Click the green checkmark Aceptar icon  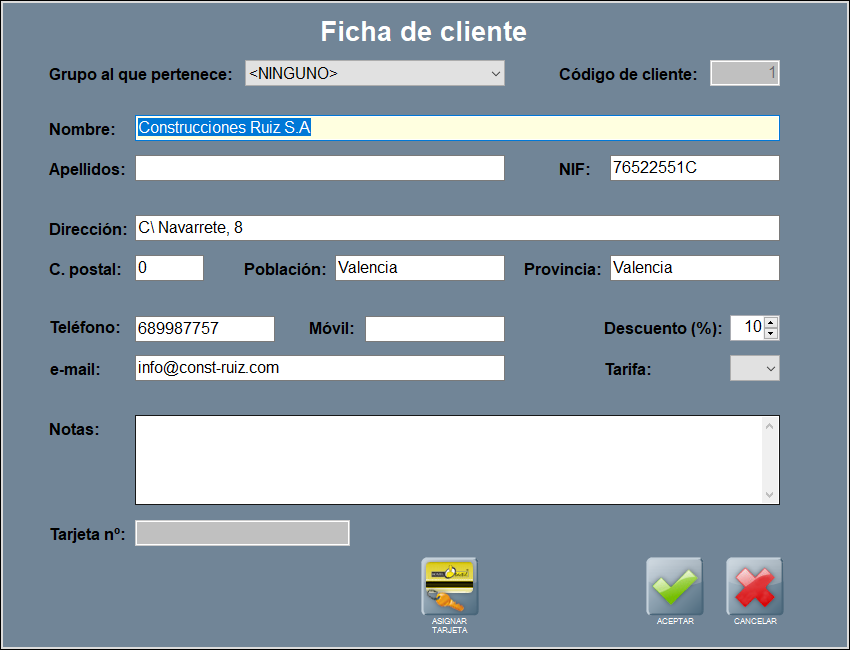674,586
